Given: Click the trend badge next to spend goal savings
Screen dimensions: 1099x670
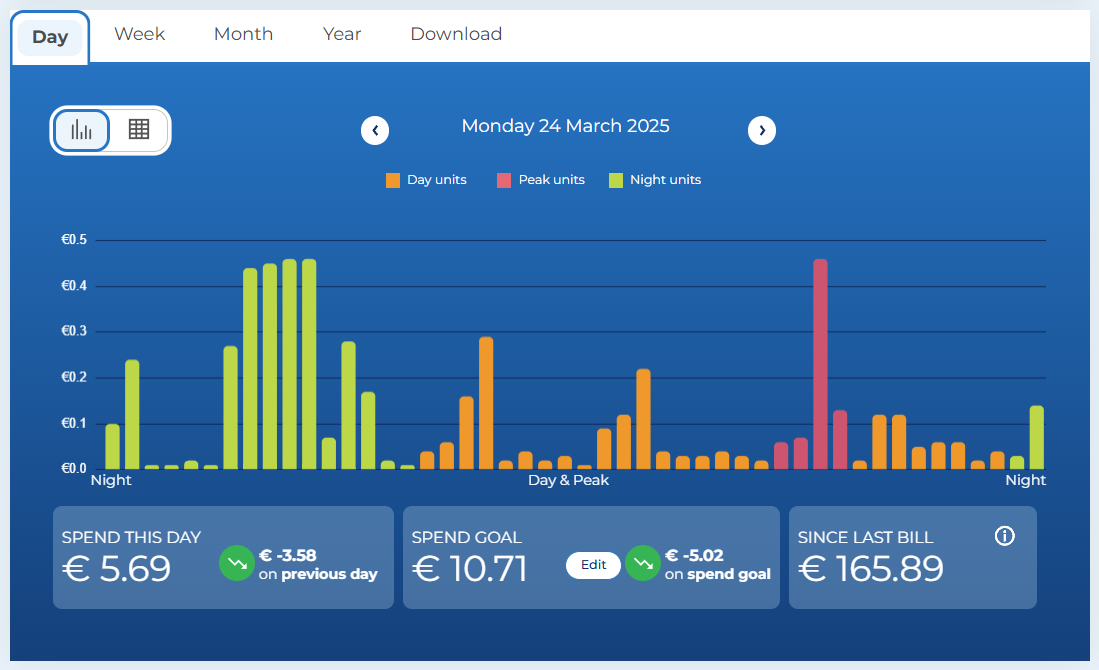Looking at the screenshot, I should (x=643, y=564).
